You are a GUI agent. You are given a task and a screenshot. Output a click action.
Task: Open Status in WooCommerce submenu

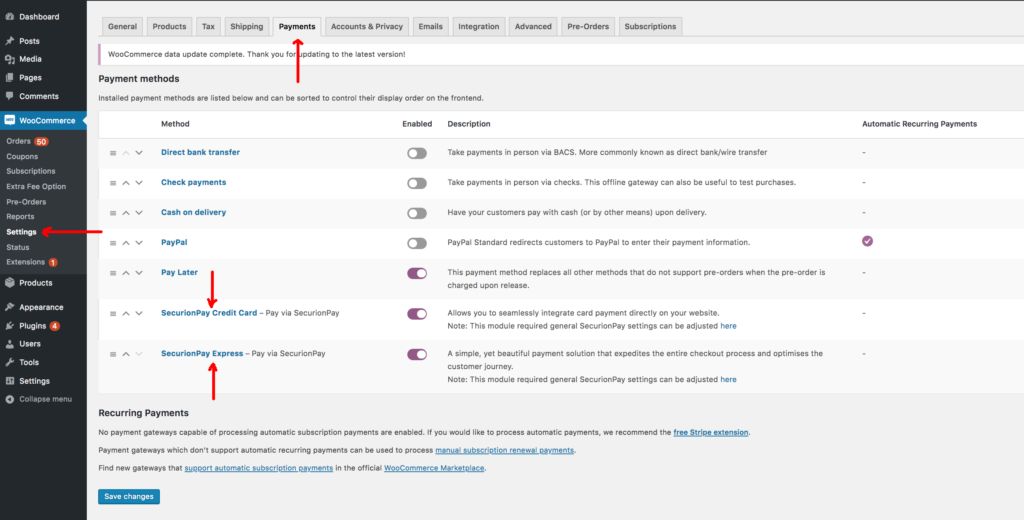click(18, 248)
